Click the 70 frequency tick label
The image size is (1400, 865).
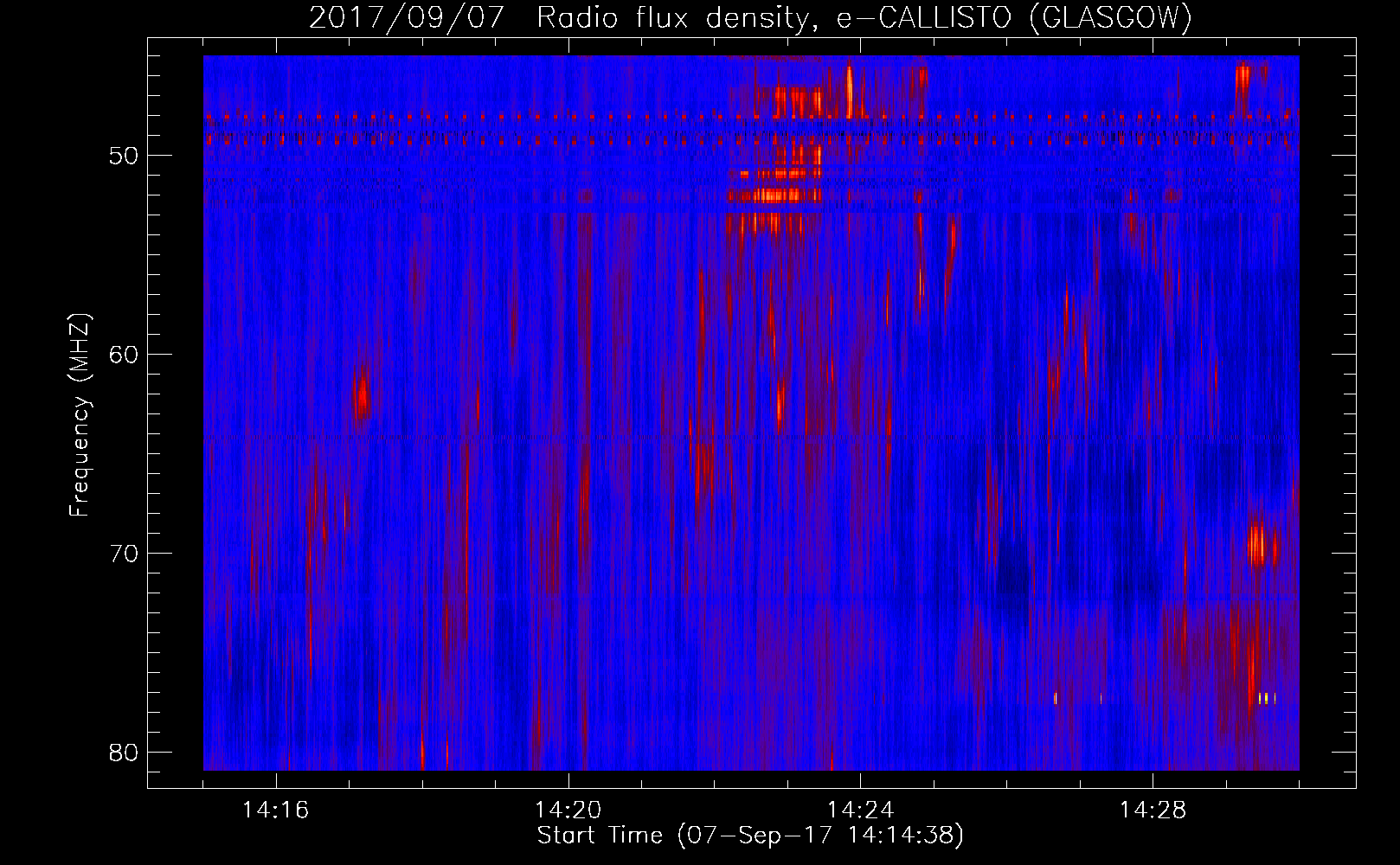point(125,554)
